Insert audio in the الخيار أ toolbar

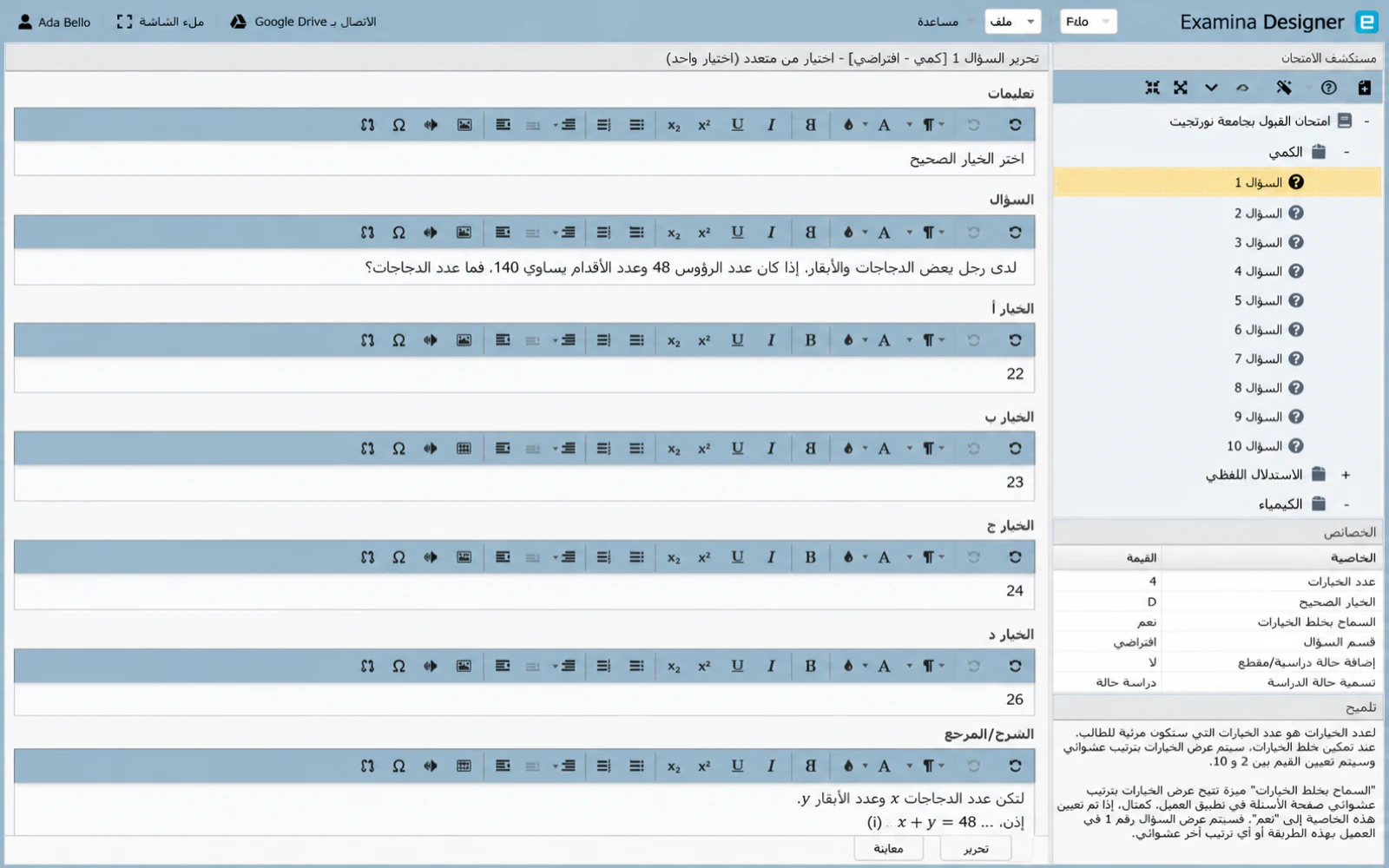click(x=431, y=340)
